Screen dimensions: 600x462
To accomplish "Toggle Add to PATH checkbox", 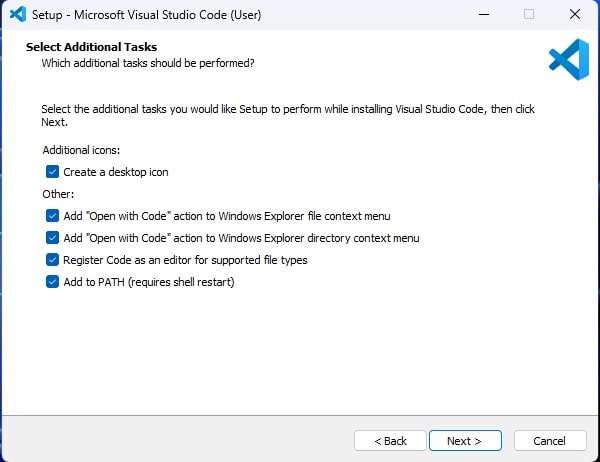I will coord(52,282).
